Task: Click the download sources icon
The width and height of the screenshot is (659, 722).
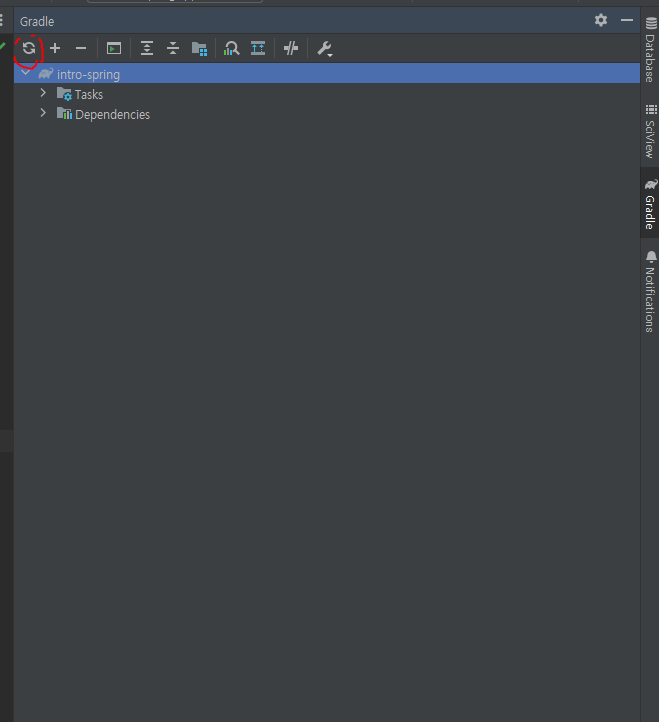Action: tap(258, 48)
